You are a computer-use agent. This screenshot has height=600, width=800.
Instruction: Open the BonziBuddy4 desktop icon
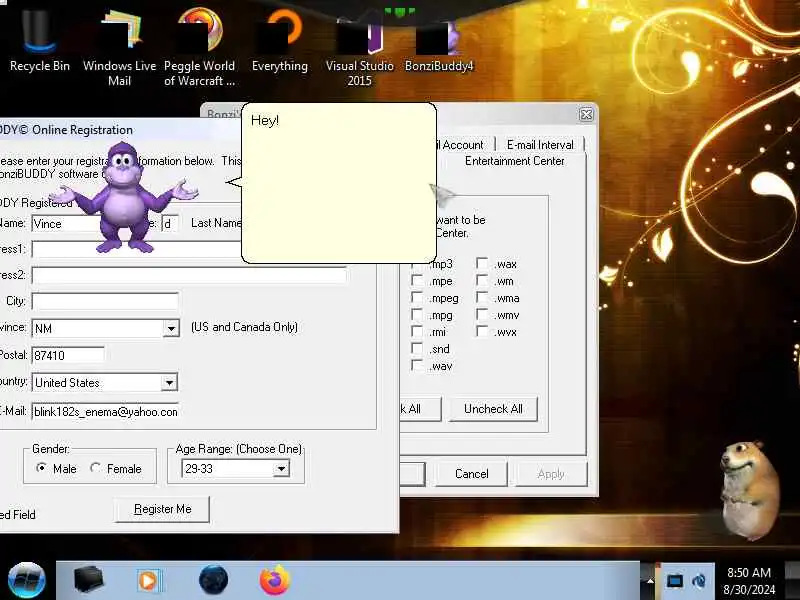(439, 46)
